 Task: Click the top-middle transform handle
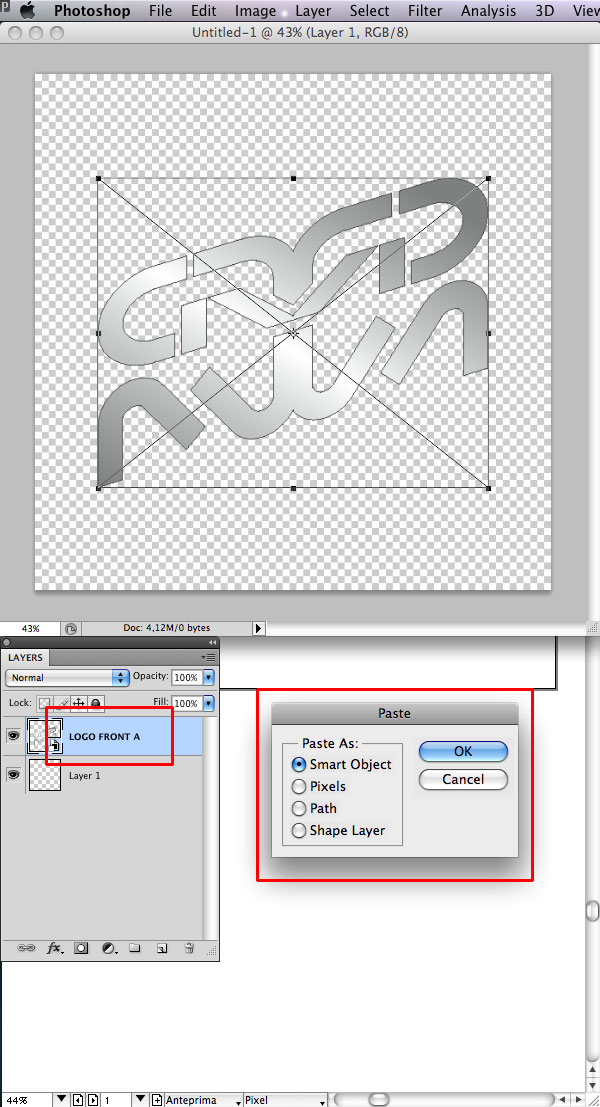pos(294,179)
